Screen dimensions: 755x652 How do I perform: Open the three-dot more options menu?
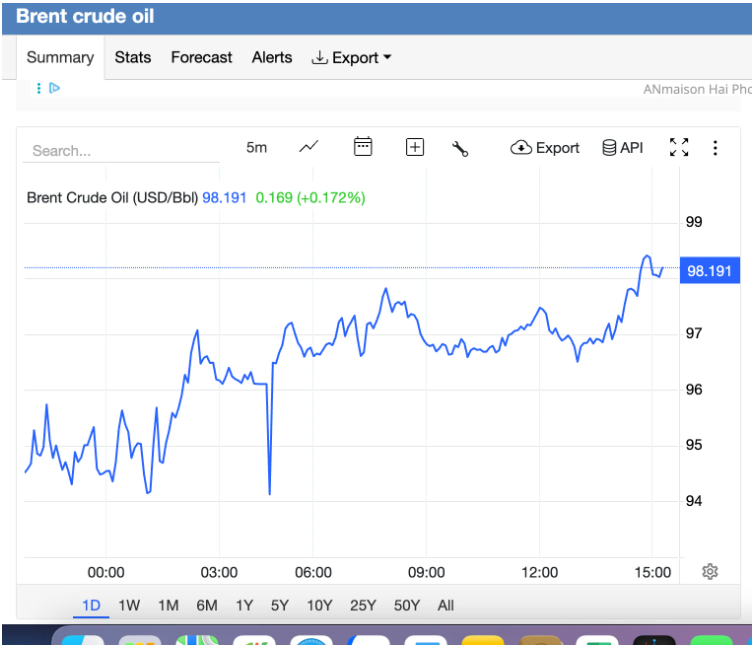point(715,147)
